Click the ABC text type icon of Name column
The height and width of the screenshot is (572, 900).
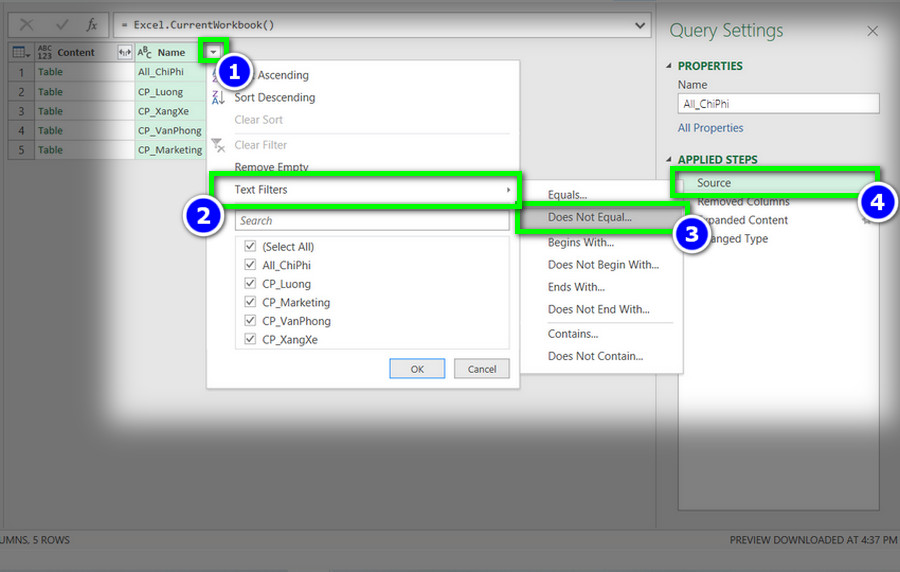[144, 52]
